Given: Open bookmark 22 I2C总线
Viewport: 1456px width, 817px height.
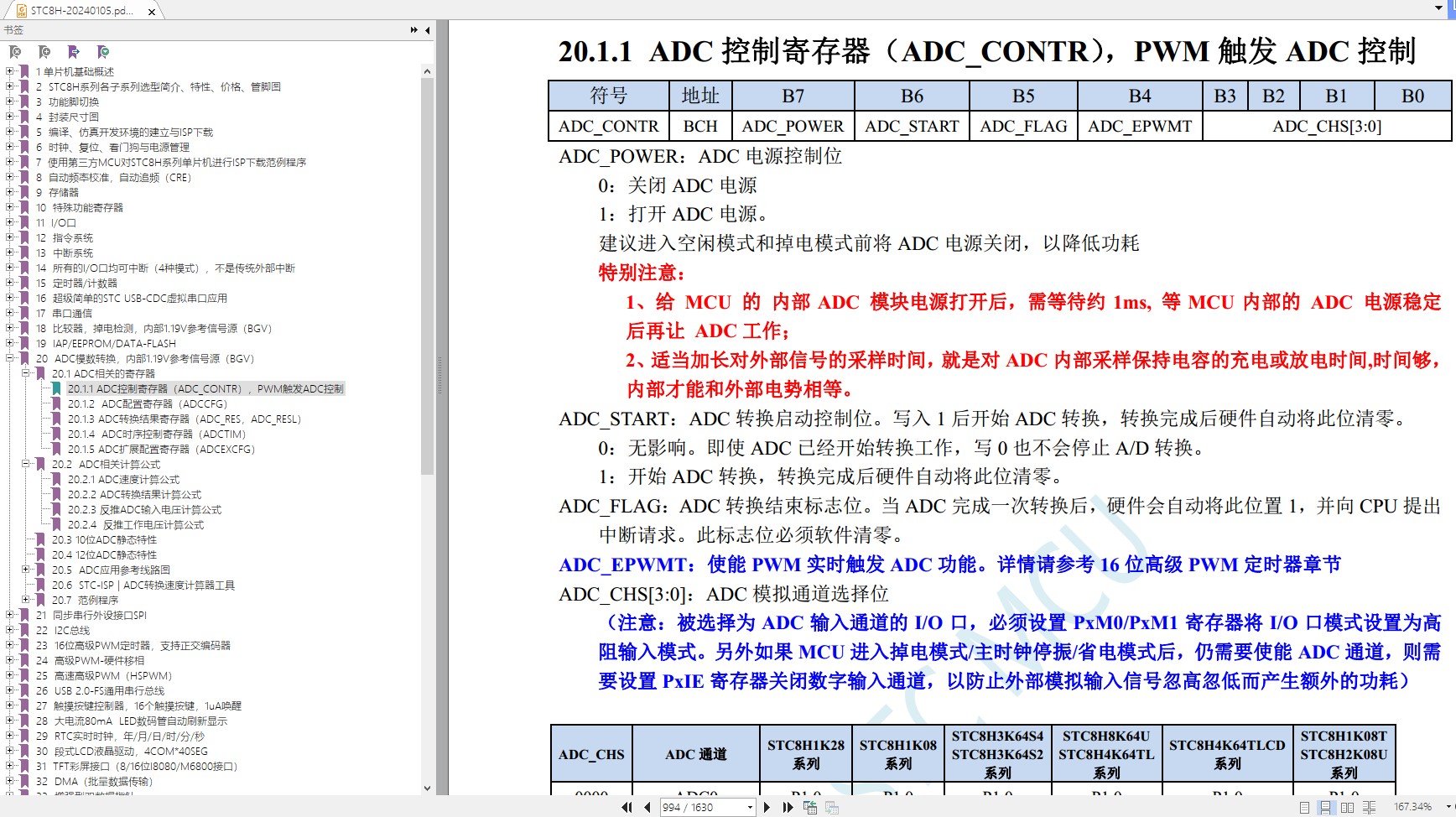Looking at the screenshot, I should pyautogui.click(x=63, y=630).
